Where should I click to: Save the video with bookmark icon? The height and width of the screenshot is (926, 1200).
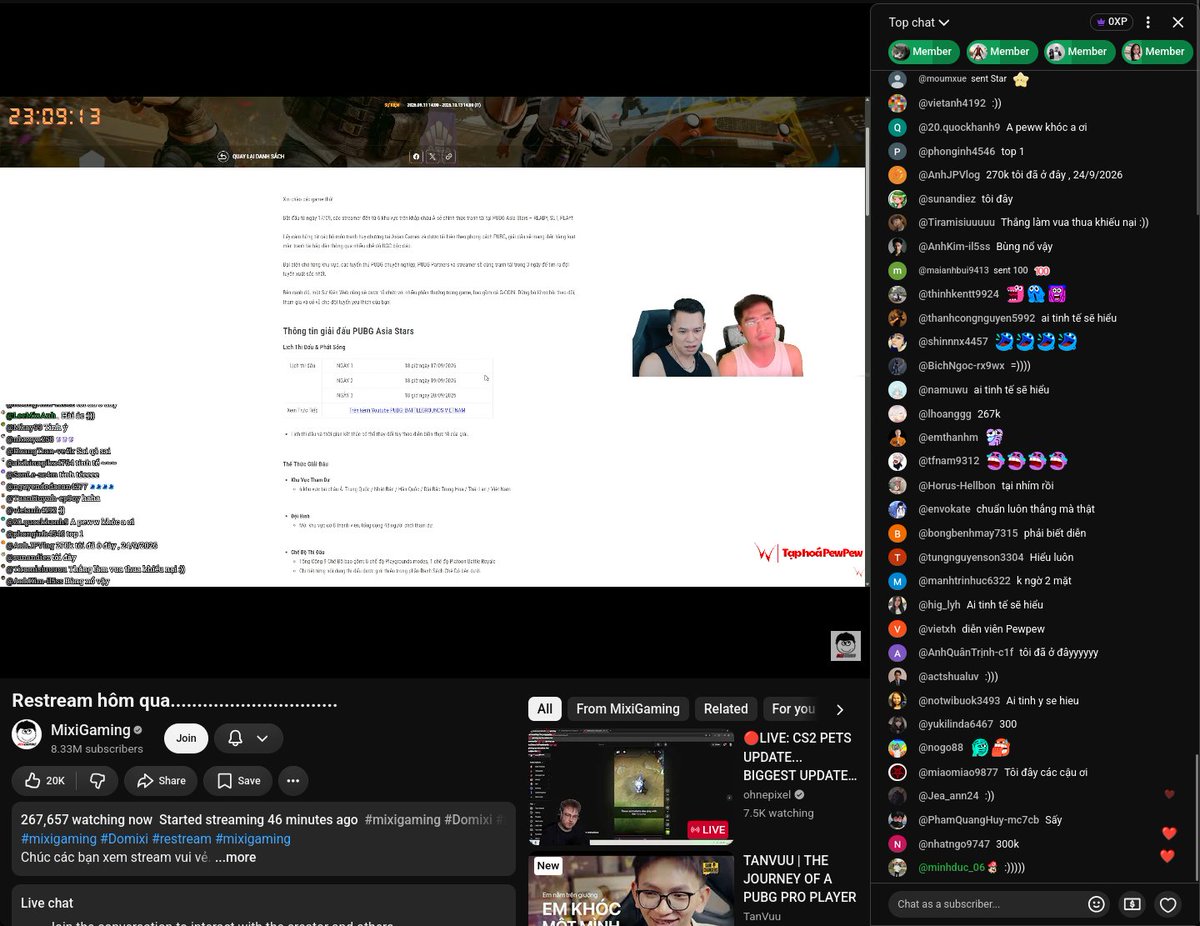tap(238, 781)
